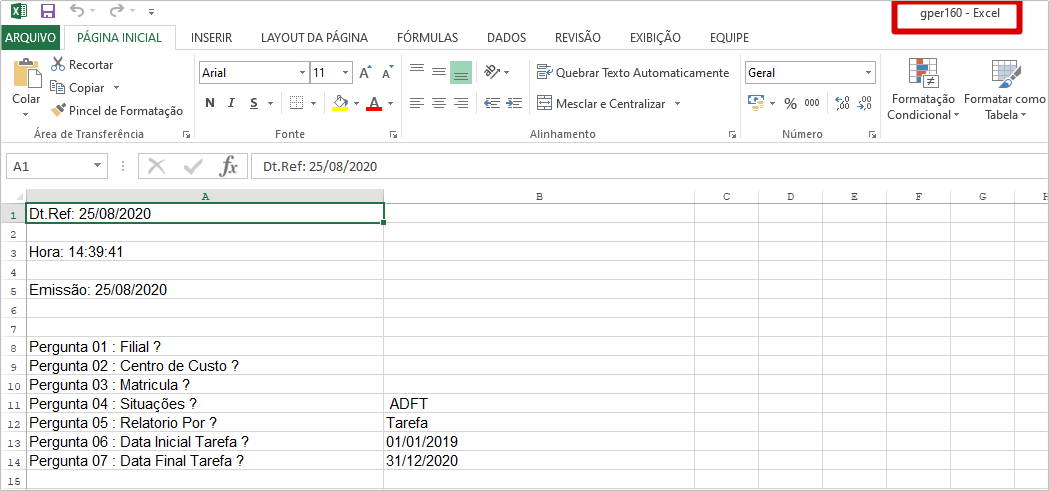Click the Colar paste icon

26,74
